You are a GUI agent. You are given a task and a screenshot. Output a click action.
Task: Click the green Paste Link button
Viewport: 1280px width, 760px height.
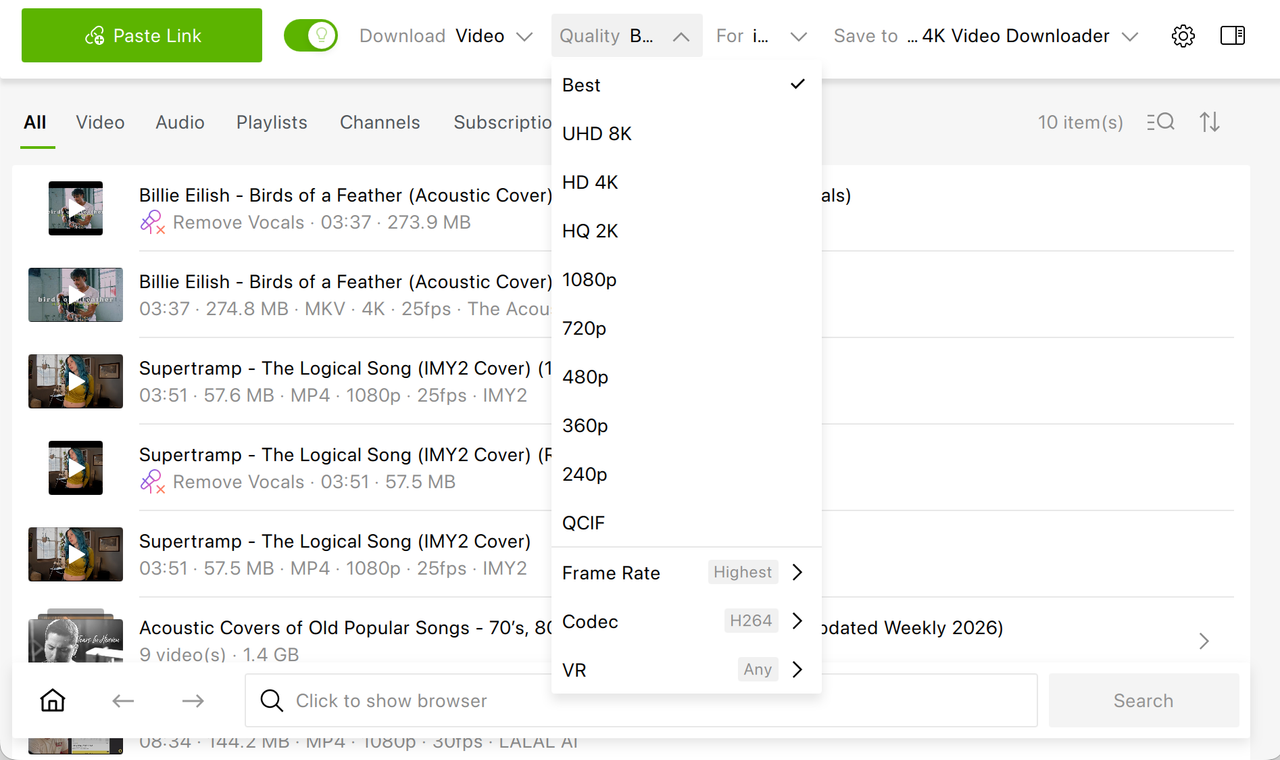(x=142, y=36)
